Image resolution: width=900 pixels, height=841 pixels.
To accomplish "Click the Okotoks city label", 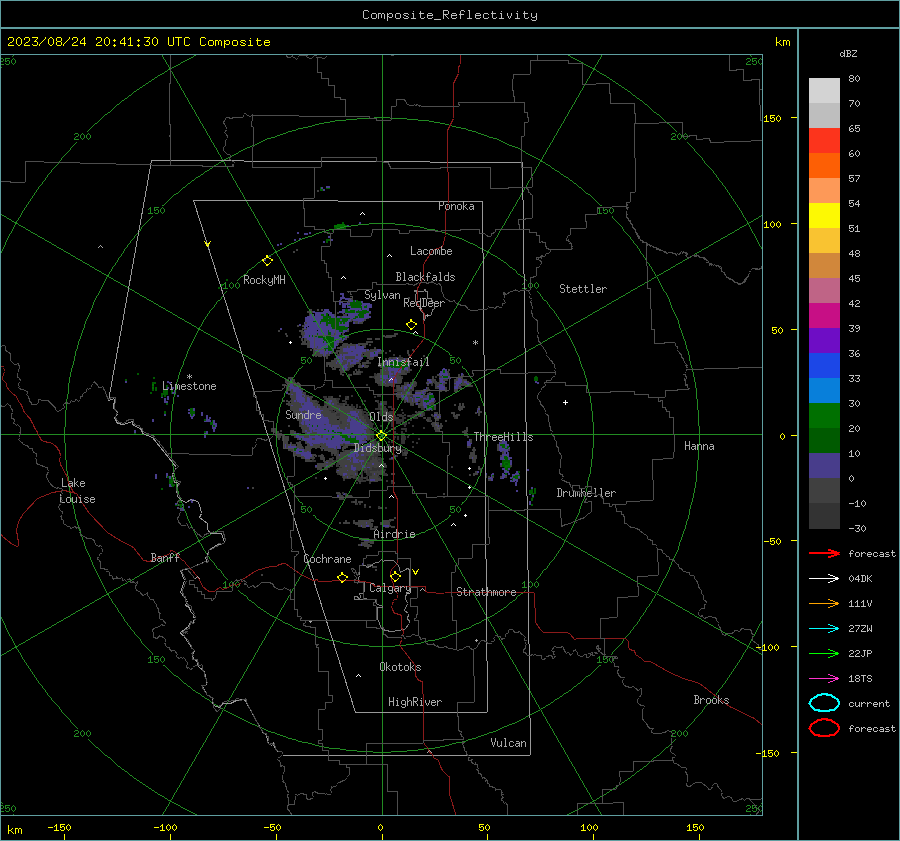I will [400, 667].
